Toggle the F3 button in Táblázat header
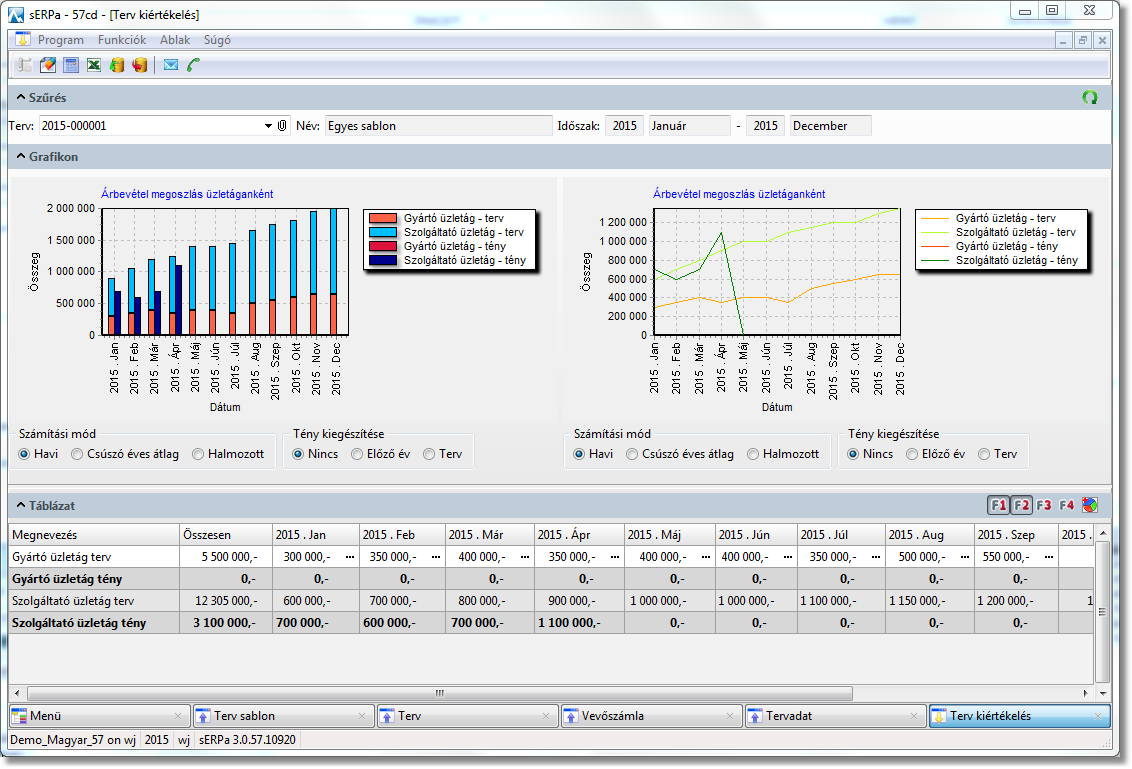This screenshot has width=1132, height=769. 1044,505
